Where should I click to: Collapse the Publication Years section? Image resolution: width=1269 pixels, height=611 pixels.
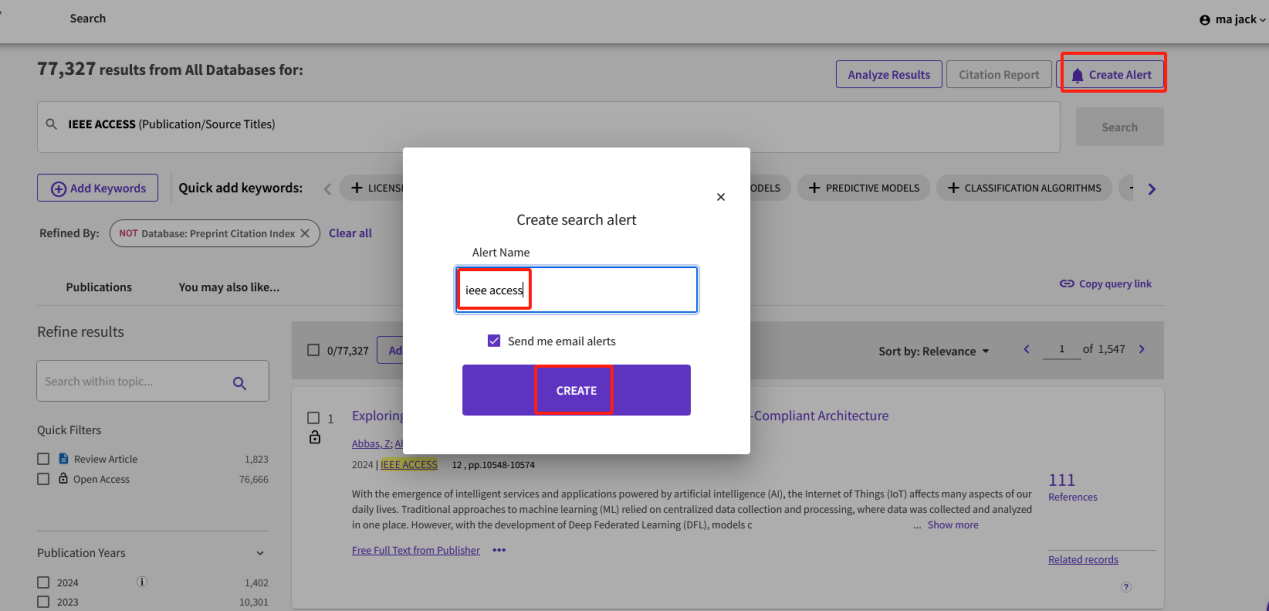[x=260, y=553]
